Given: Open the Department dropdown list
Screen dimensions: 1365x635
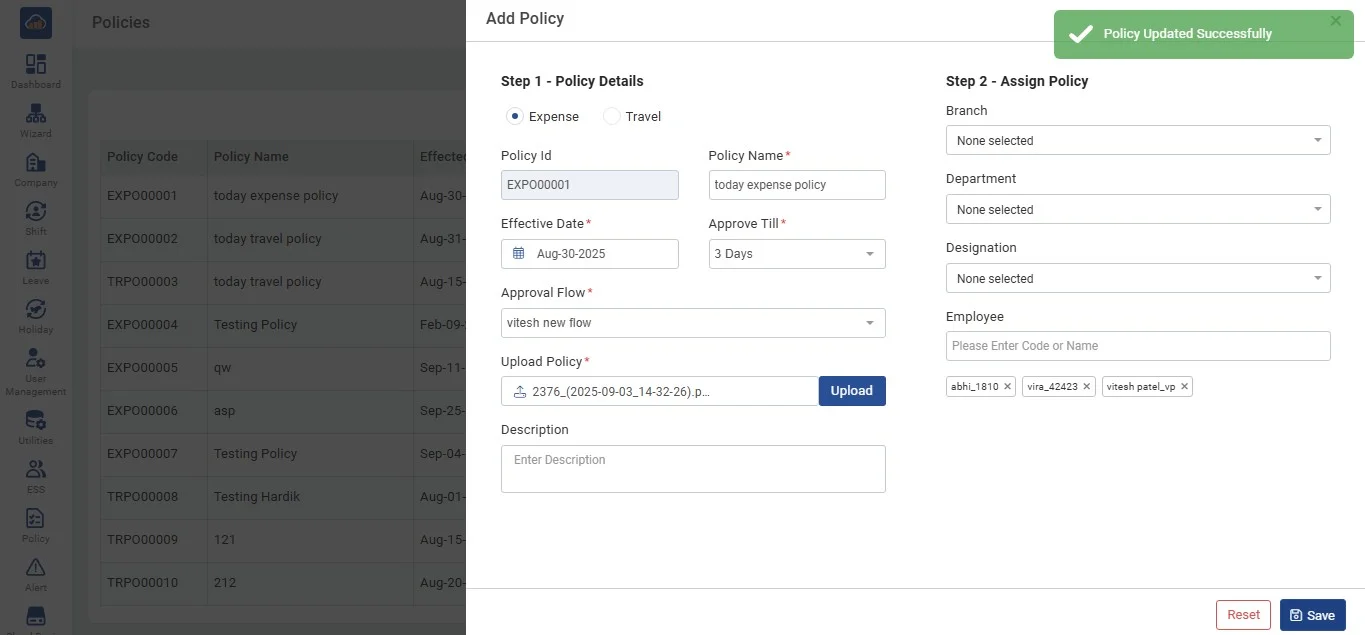Looking at the screenshot, I should (1137, 210).
